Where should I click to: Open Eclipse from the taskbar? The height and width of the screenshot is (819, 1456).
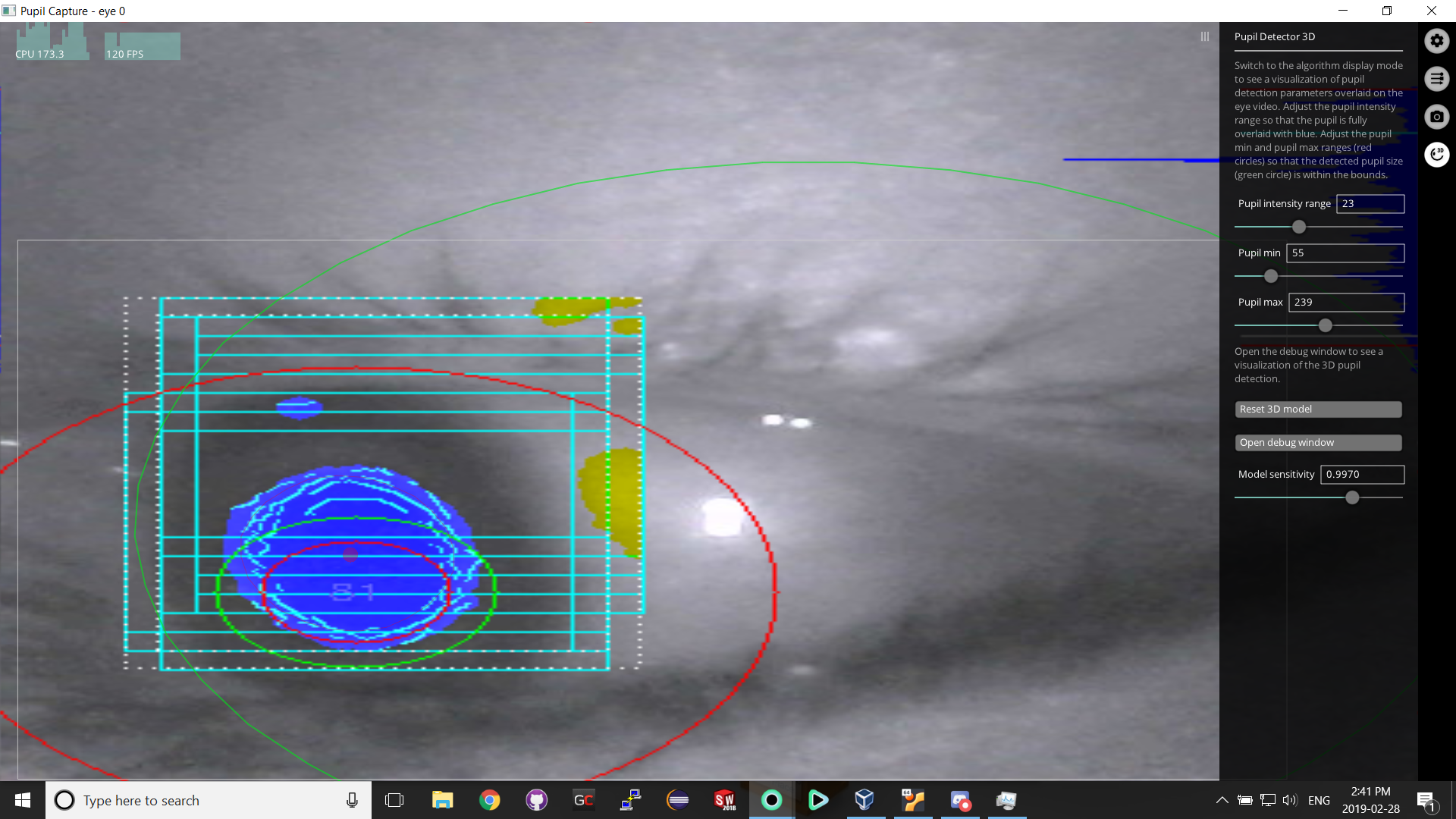[677, 800]
